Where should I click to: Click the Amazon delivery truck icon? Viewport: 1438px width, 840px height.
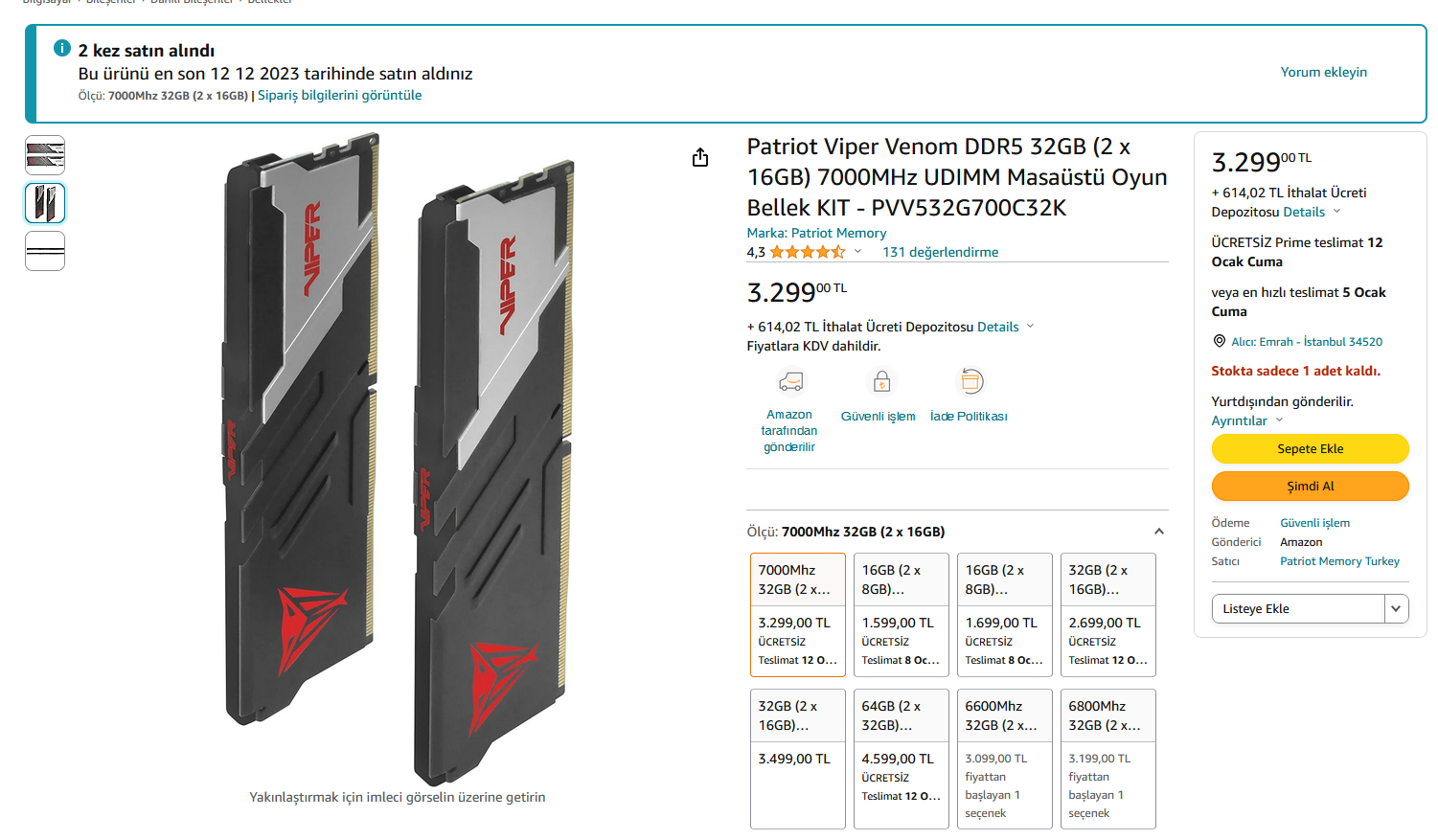pyautogui.click(x=790, y=381)
